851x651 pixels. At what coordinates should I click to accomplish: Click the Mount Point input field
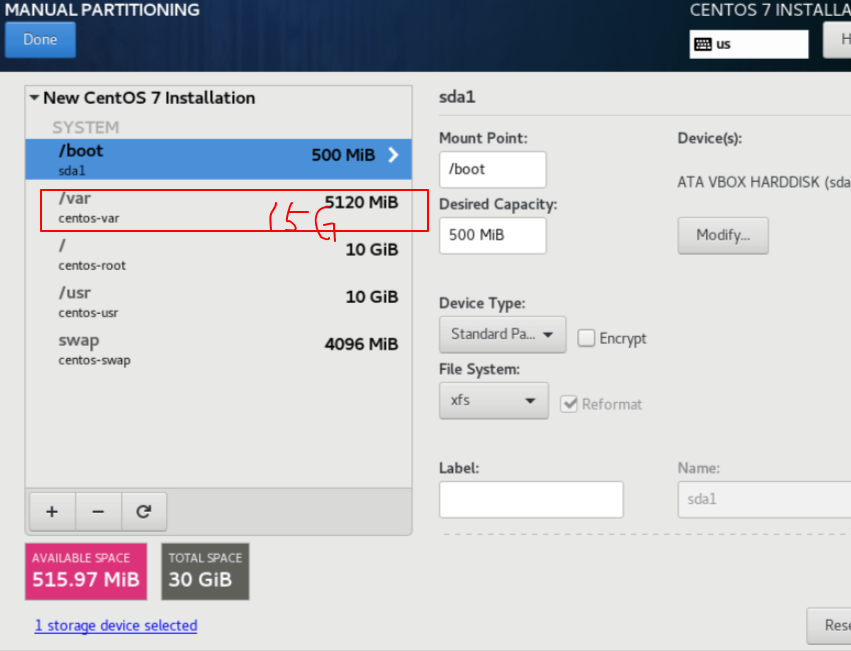[492, 169]
